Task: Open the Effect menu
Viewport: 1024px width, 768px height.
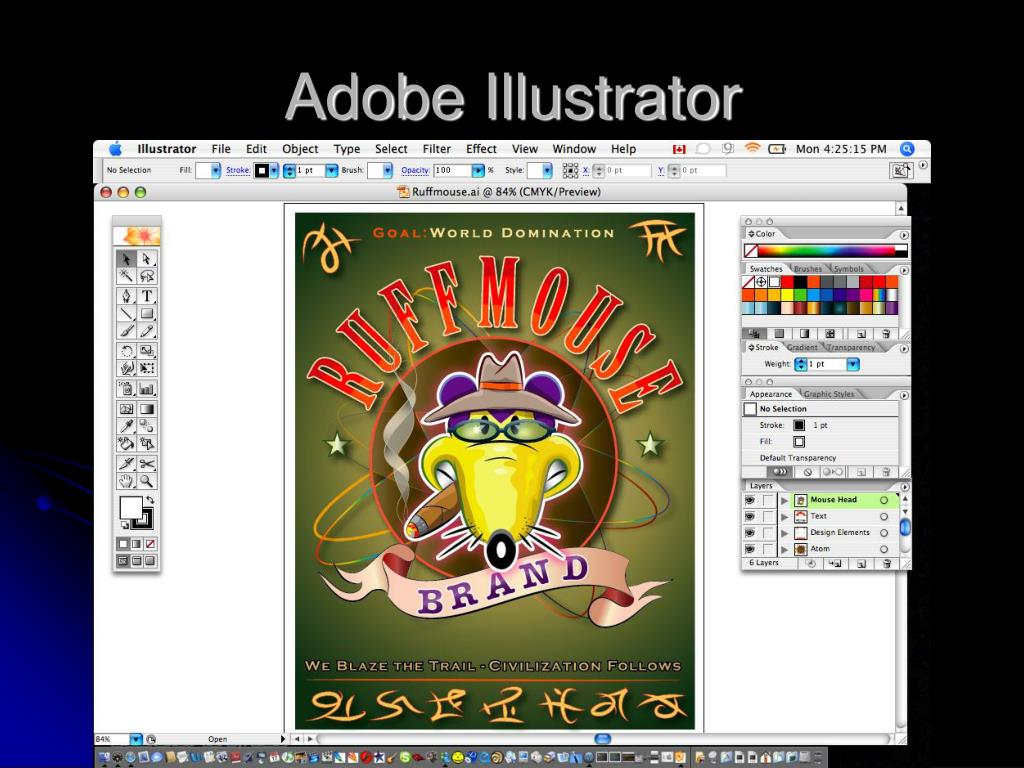Action: tap(481, 149)
